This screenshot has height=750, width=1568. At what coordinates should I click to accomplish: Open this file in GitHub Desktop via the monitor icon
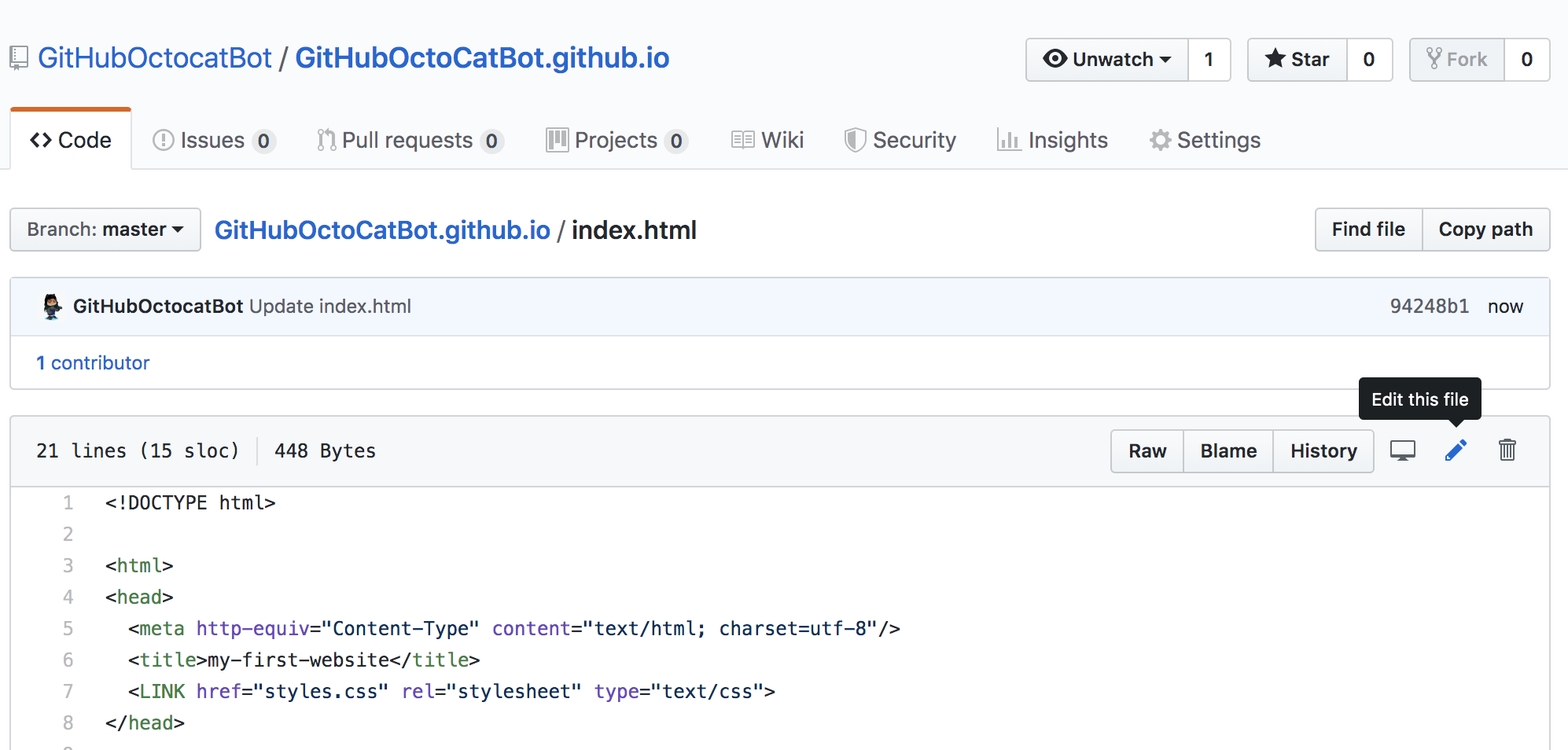pos(1402,450)
